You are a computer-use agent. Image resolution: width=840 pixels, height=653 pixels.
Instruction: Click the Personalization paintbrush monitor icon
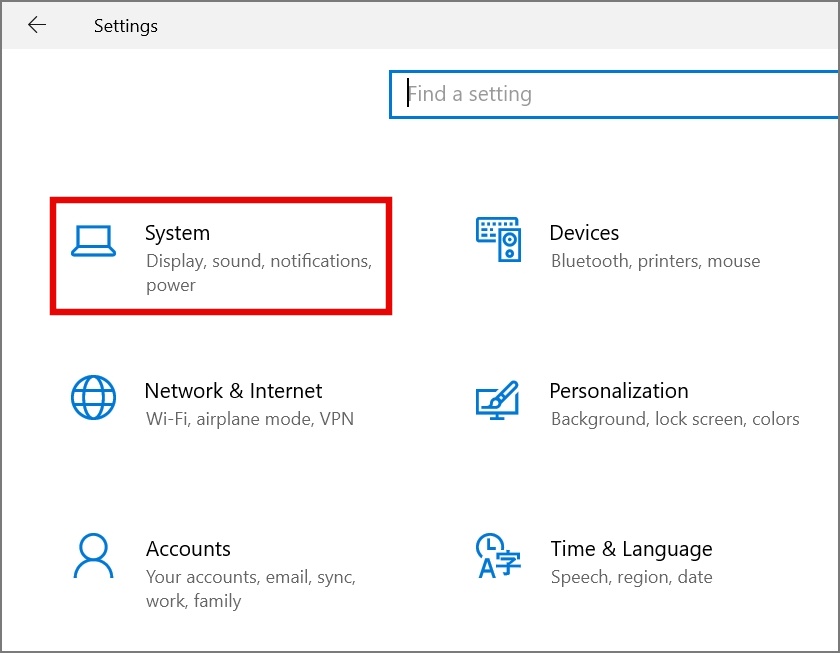[x=497, y=399]
